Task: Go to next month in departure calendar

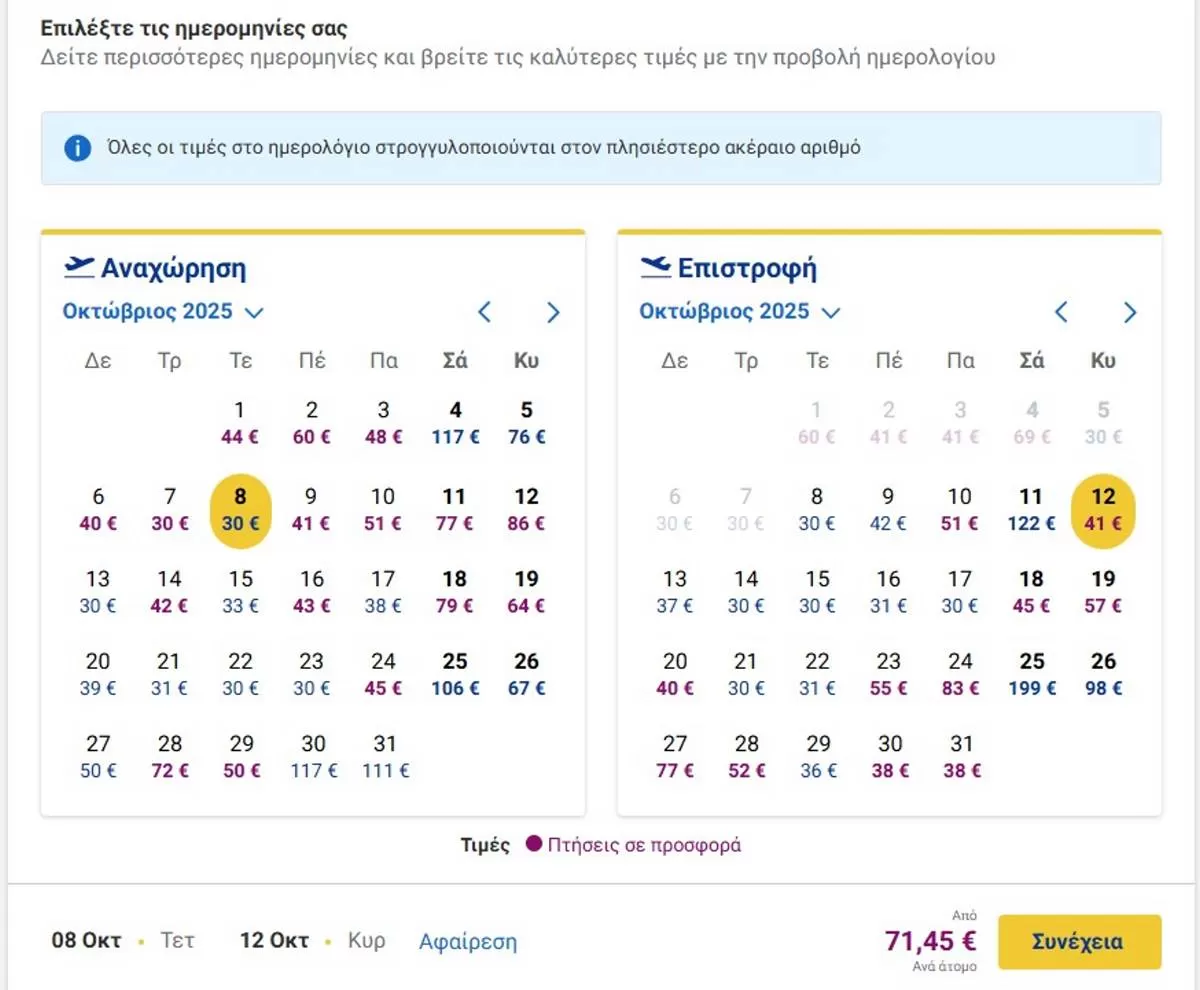Action: tap(553, 312)
